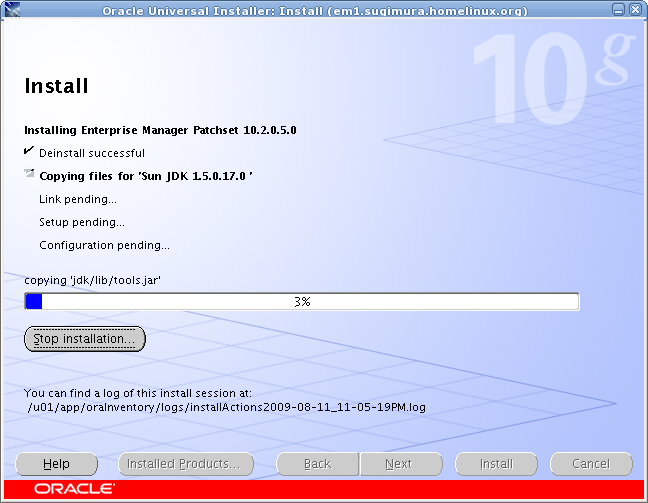Image resolution: width=648 pixels, height=503 pixels.
Task: Click the 3% installation progress bar
Action: tap(302, 301)
